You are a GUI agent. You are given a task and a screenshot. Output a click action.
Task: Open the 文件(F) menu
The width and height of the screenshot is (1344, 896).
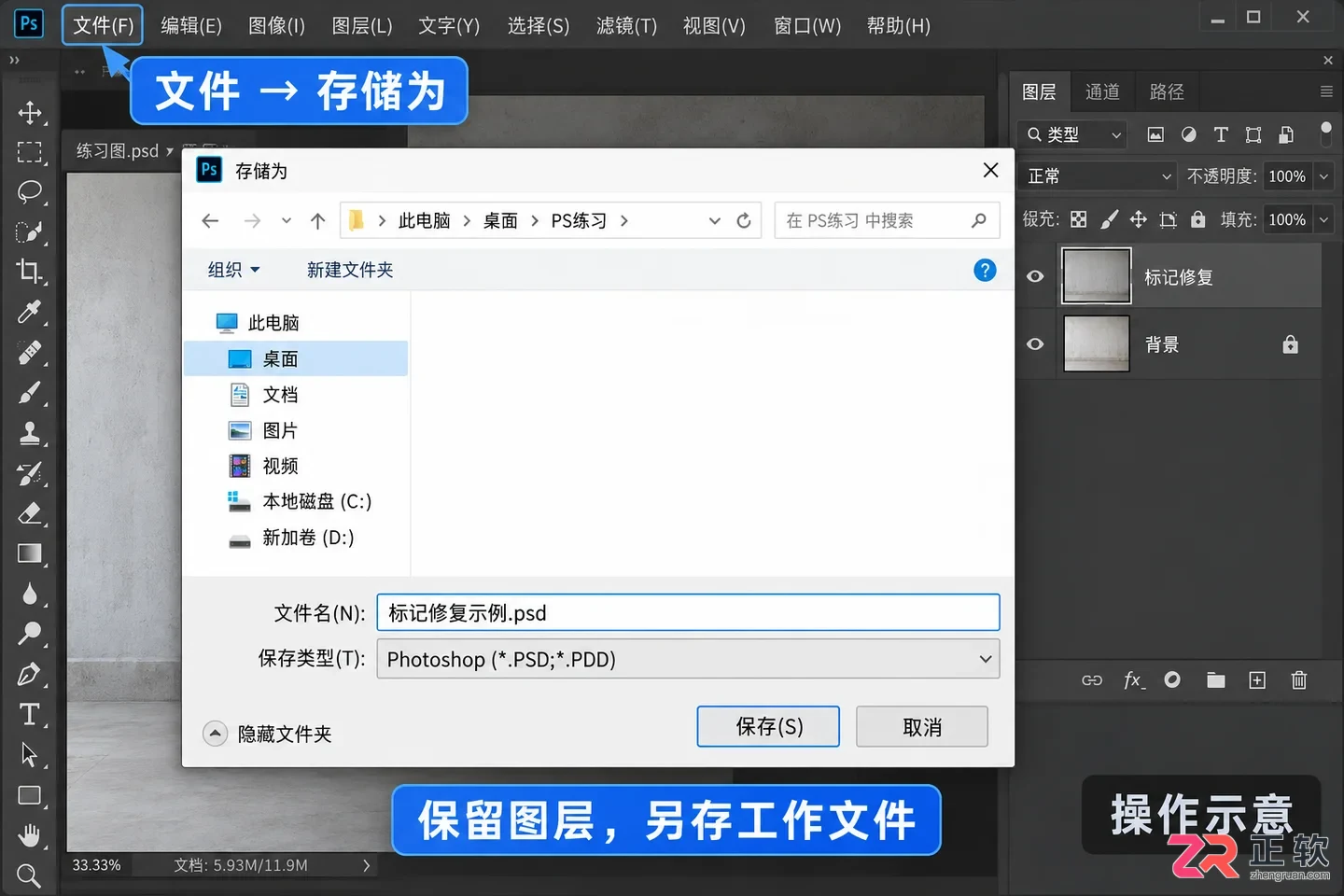103,25
